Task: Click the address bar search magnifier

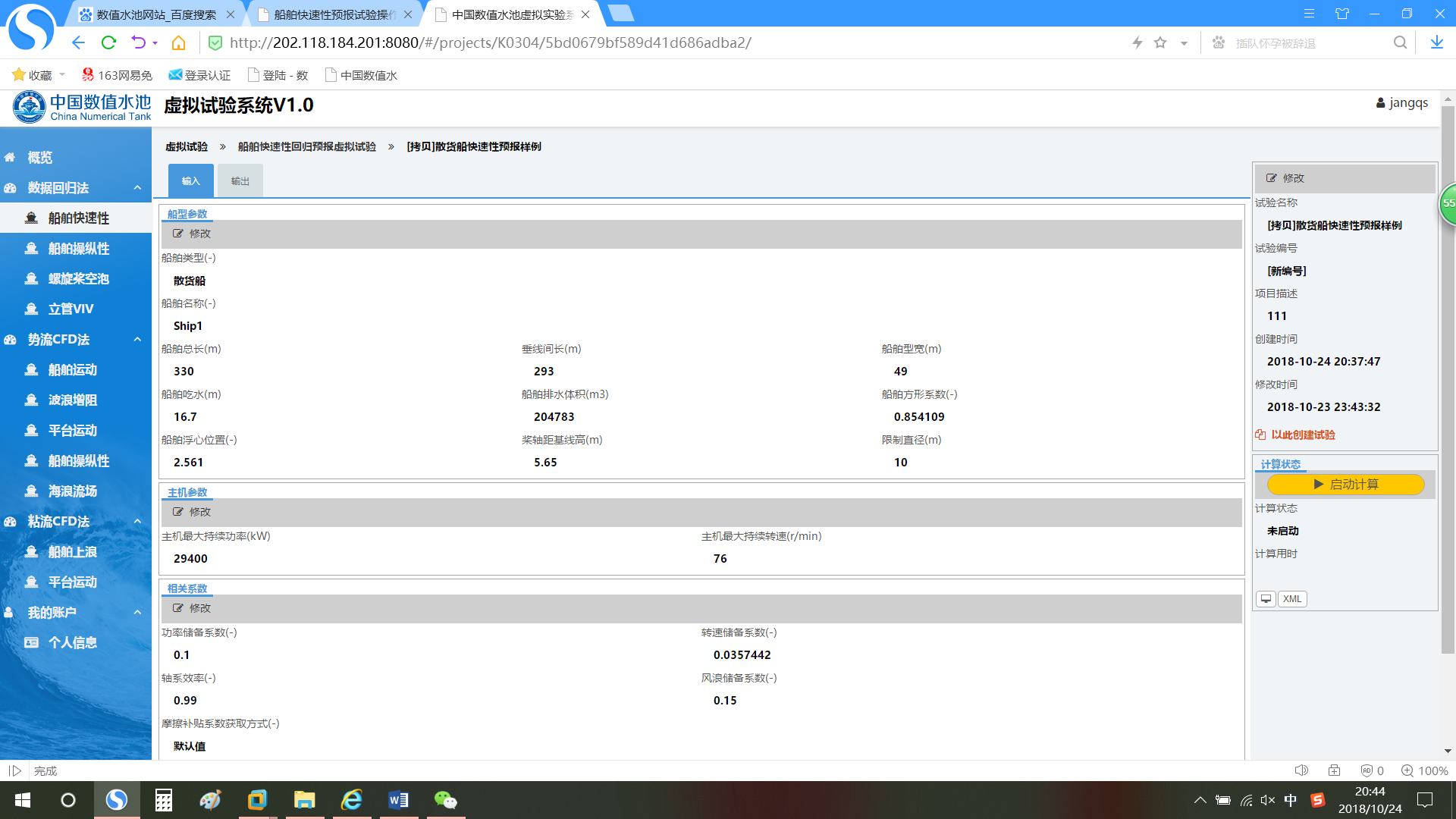Action: [1400, 42]
